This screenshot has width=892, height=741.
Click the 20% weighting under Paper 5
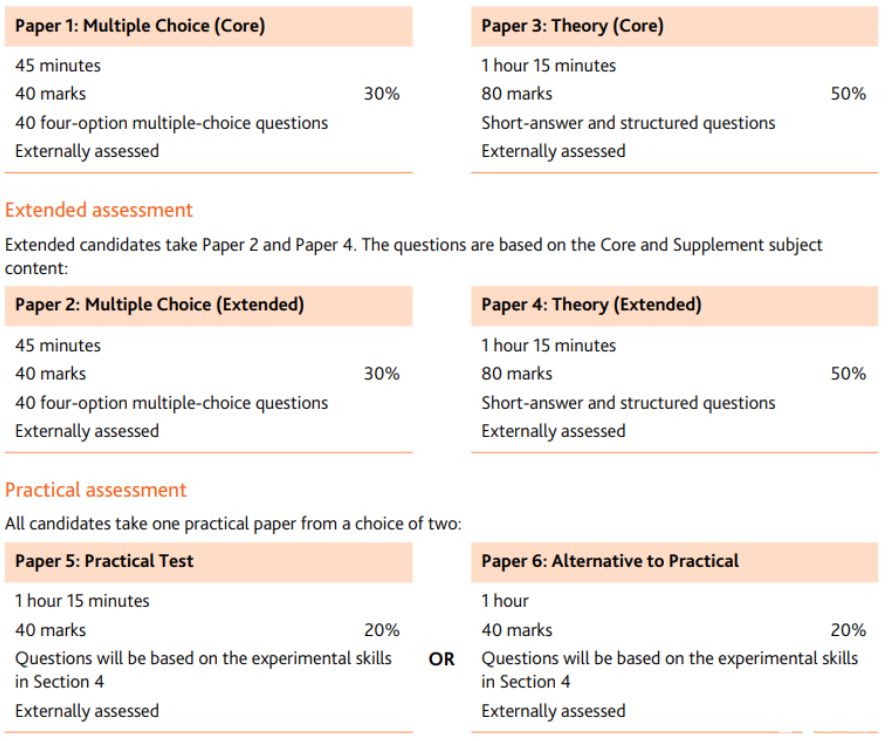pos(382,630)
